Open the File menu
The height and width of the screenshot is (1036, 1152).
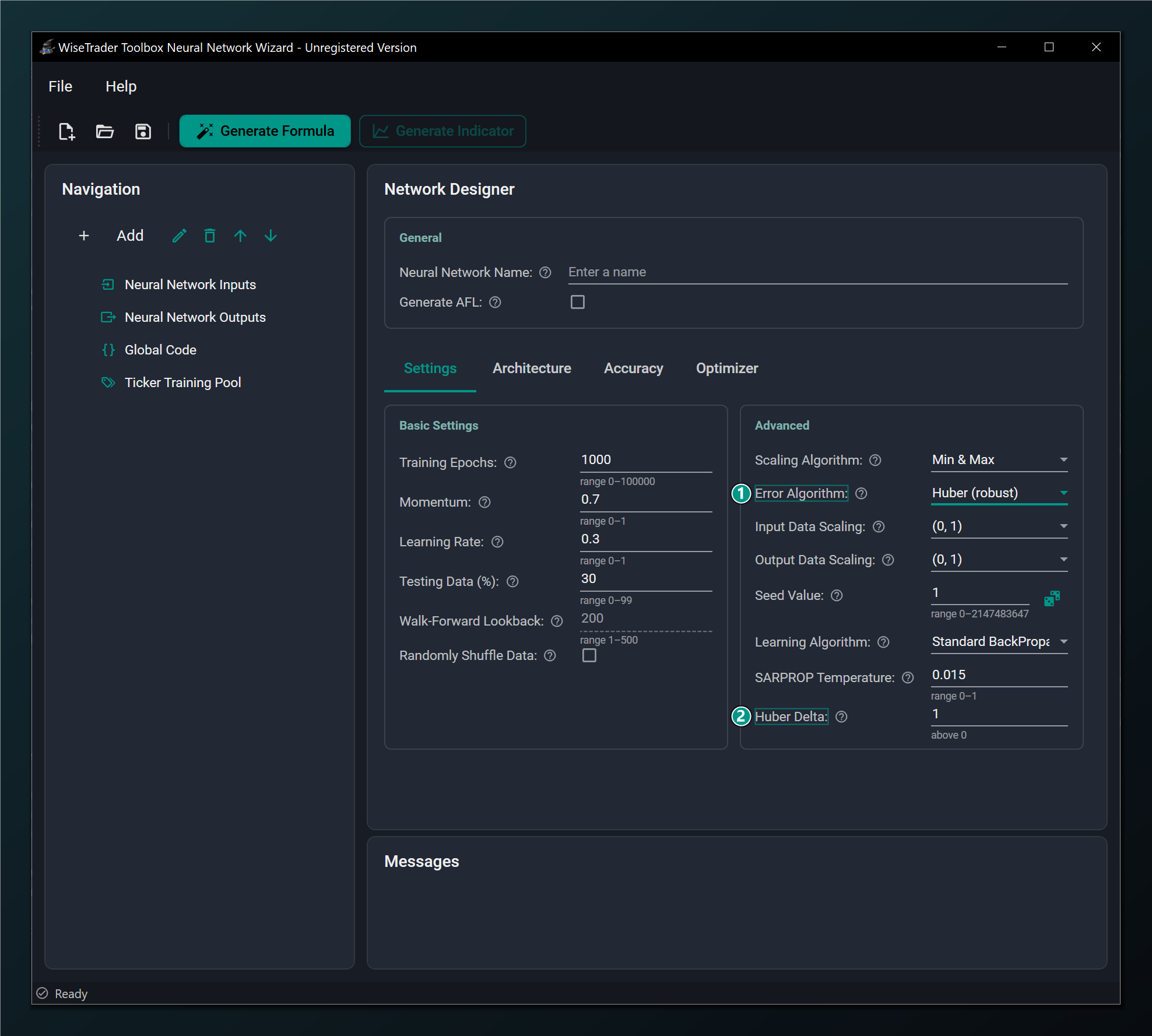(x=61, y=86)
